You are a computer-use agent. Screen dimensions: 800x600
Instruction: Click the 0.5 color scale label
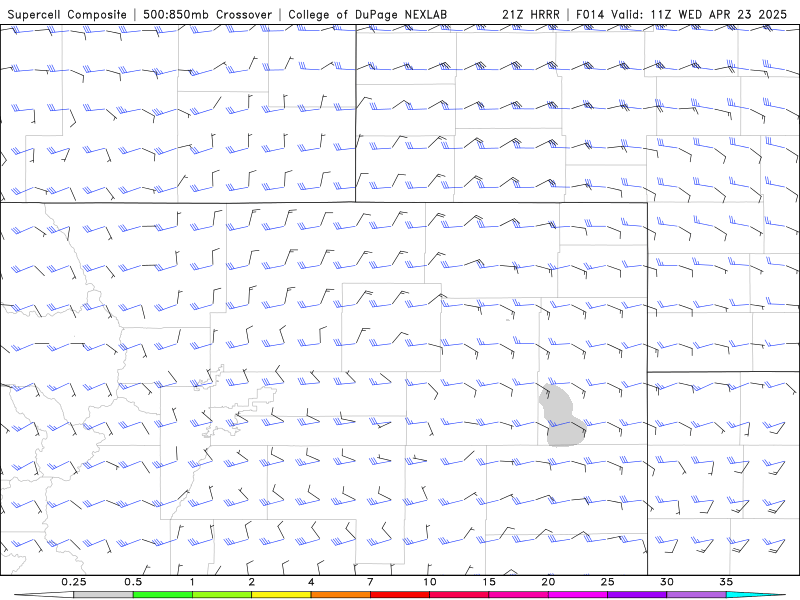click(133, 582)
